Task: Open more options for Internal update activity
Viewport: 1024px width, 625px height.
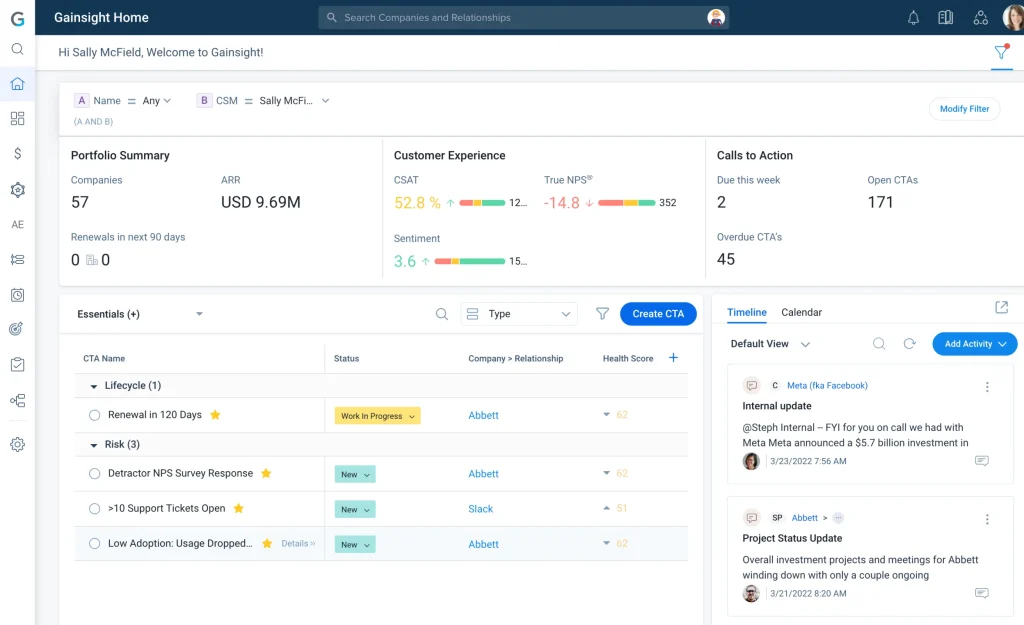Action: [x=987, y=387]
